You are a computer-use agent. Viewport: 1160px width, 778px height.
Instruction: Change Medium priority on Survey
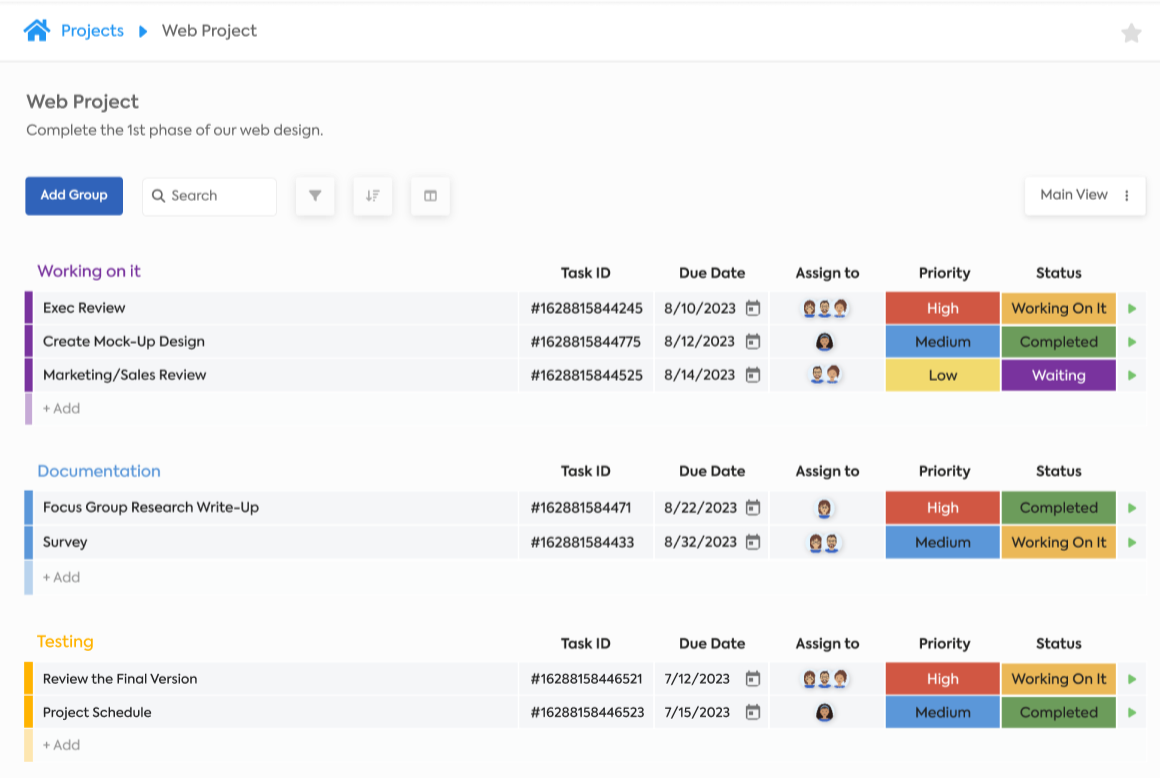(x=942, y=542)
